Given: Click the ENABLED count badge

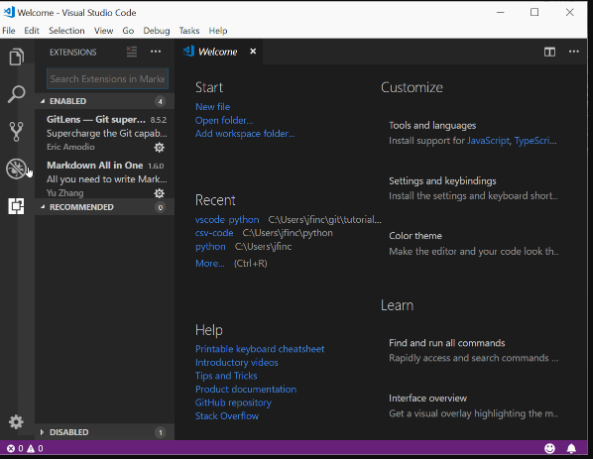Looking at the screenshot, I should 160,101.
